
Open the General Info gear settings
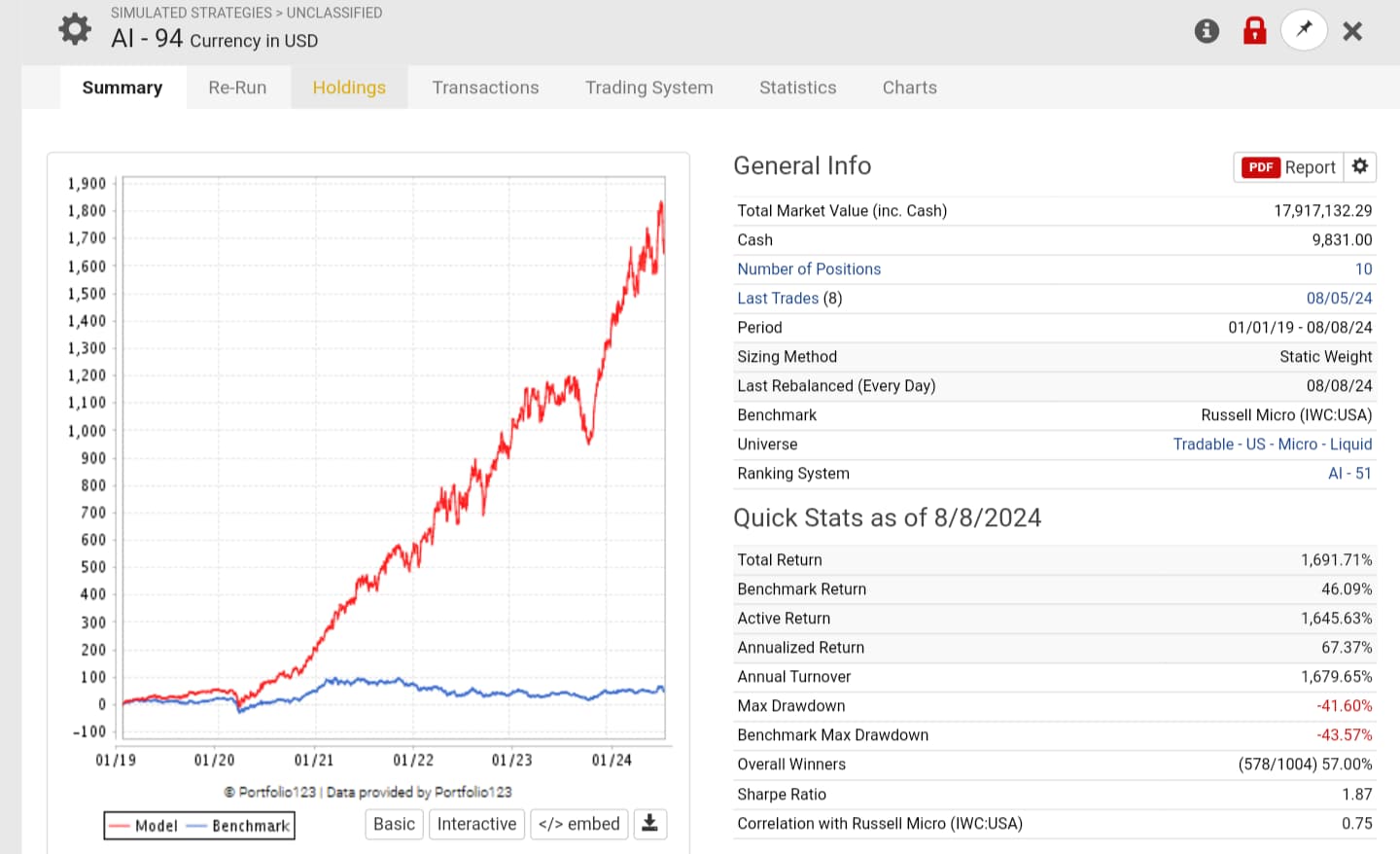point(1360,166)
